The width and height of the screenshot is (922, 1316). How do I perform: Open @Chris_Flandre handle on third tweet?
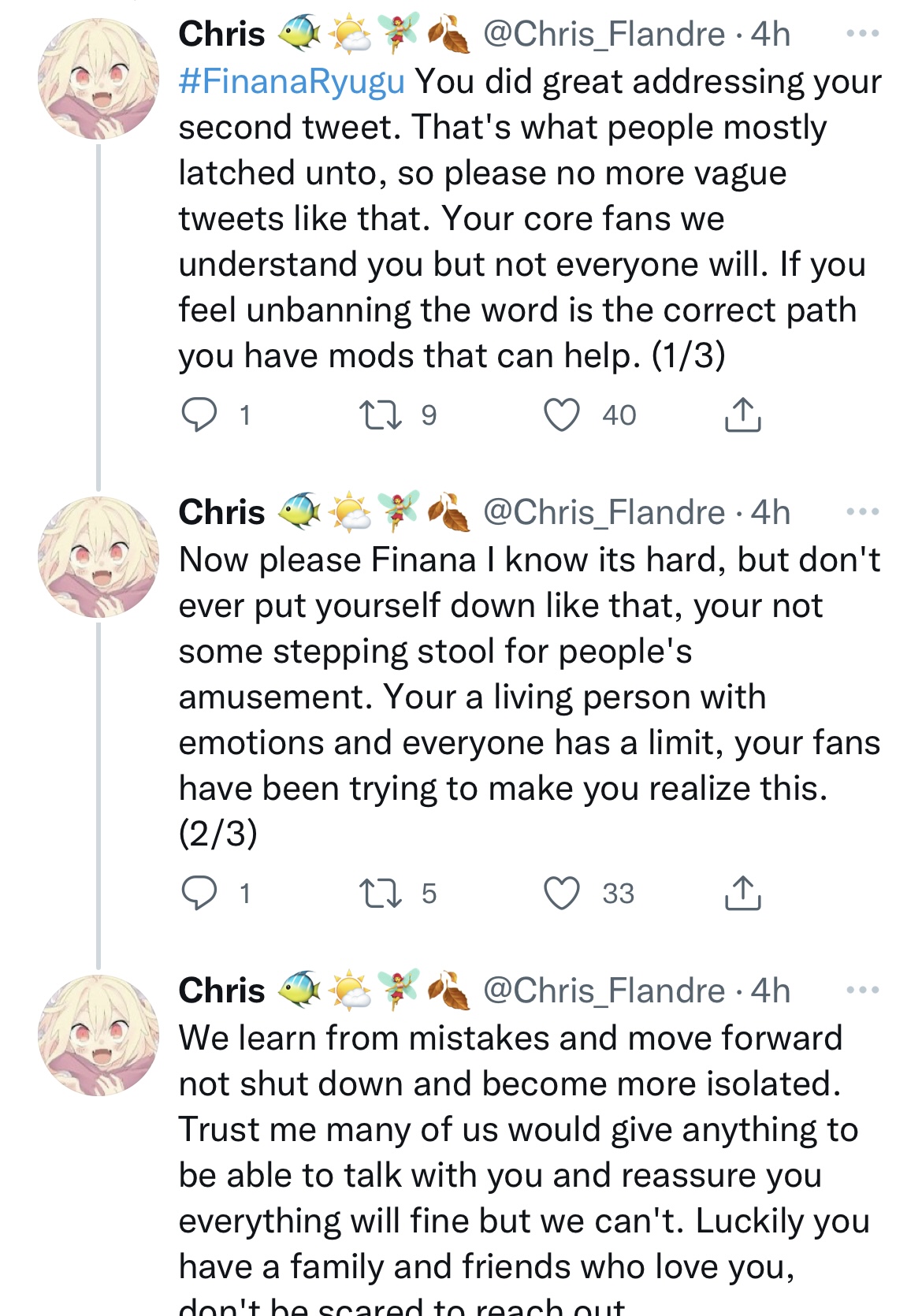click(604, 991)
